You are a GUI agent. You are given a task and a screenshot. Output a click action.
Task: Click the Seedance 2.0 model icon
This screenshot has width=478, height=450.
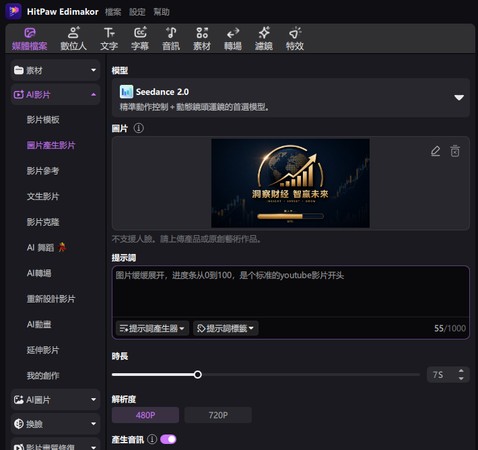(x=126, y=92)
